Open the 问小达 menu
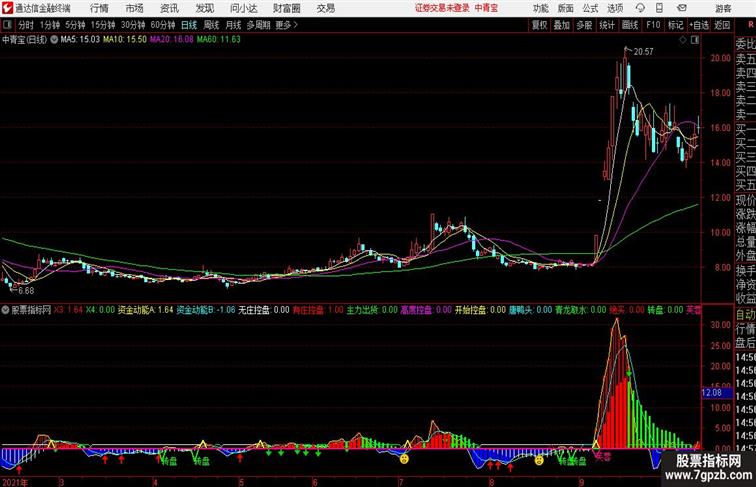The image size is (756, 487). click(x=243, y=8)
